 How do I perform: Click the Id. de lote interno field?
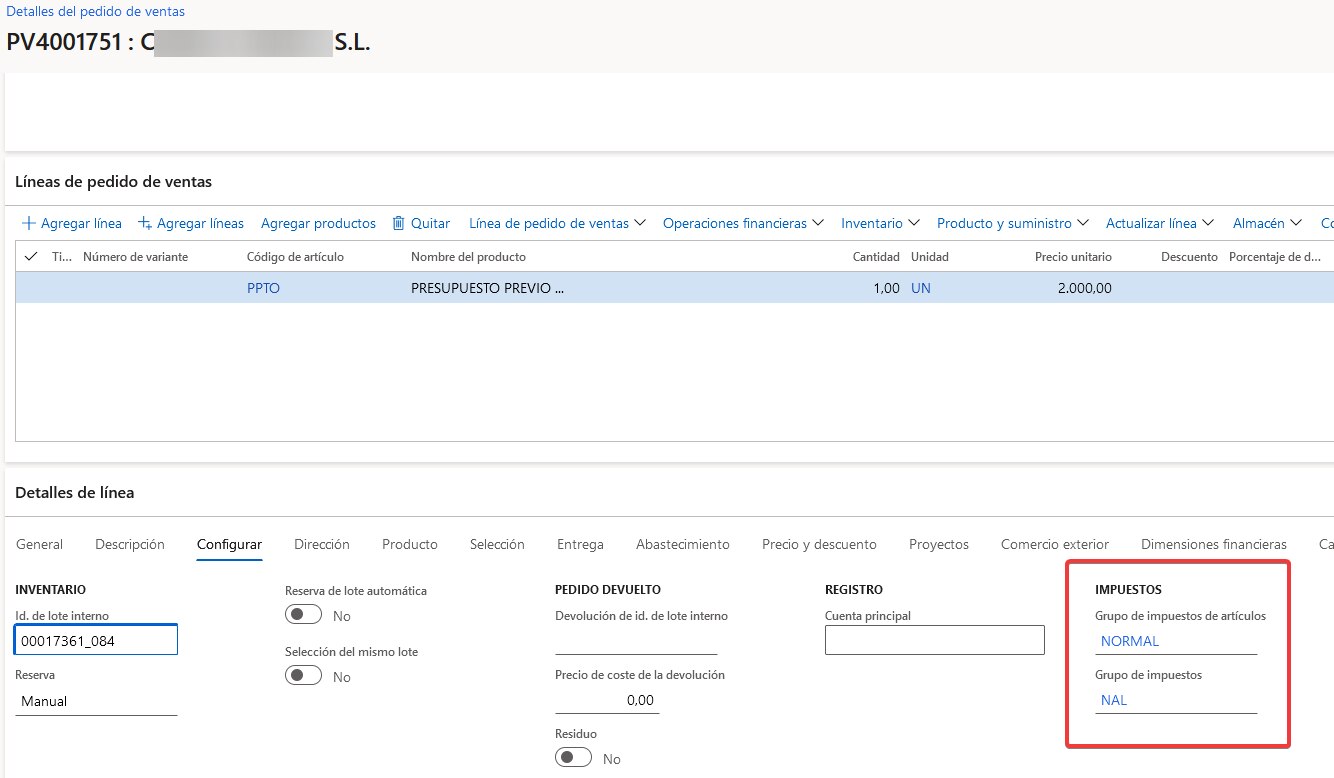tap(96, 640)
